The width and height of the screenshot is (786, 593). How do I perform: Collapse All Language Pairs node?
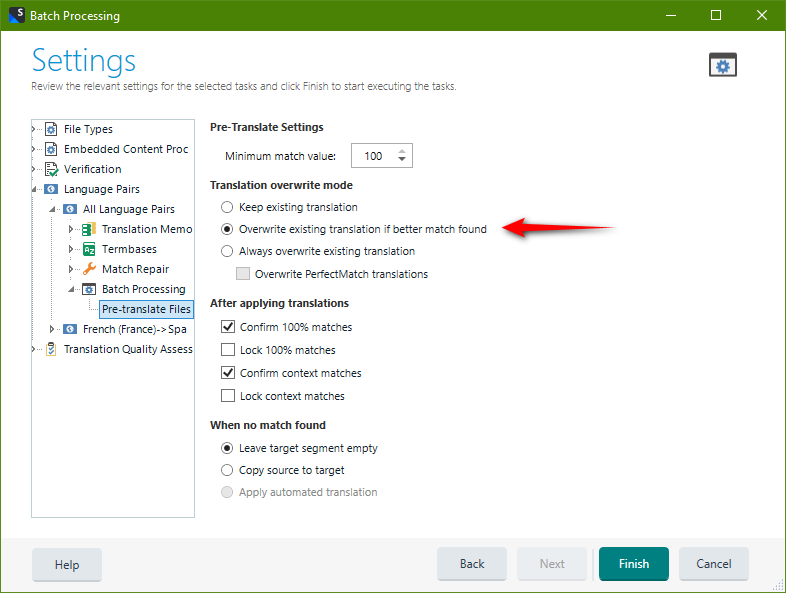(52, 210)
